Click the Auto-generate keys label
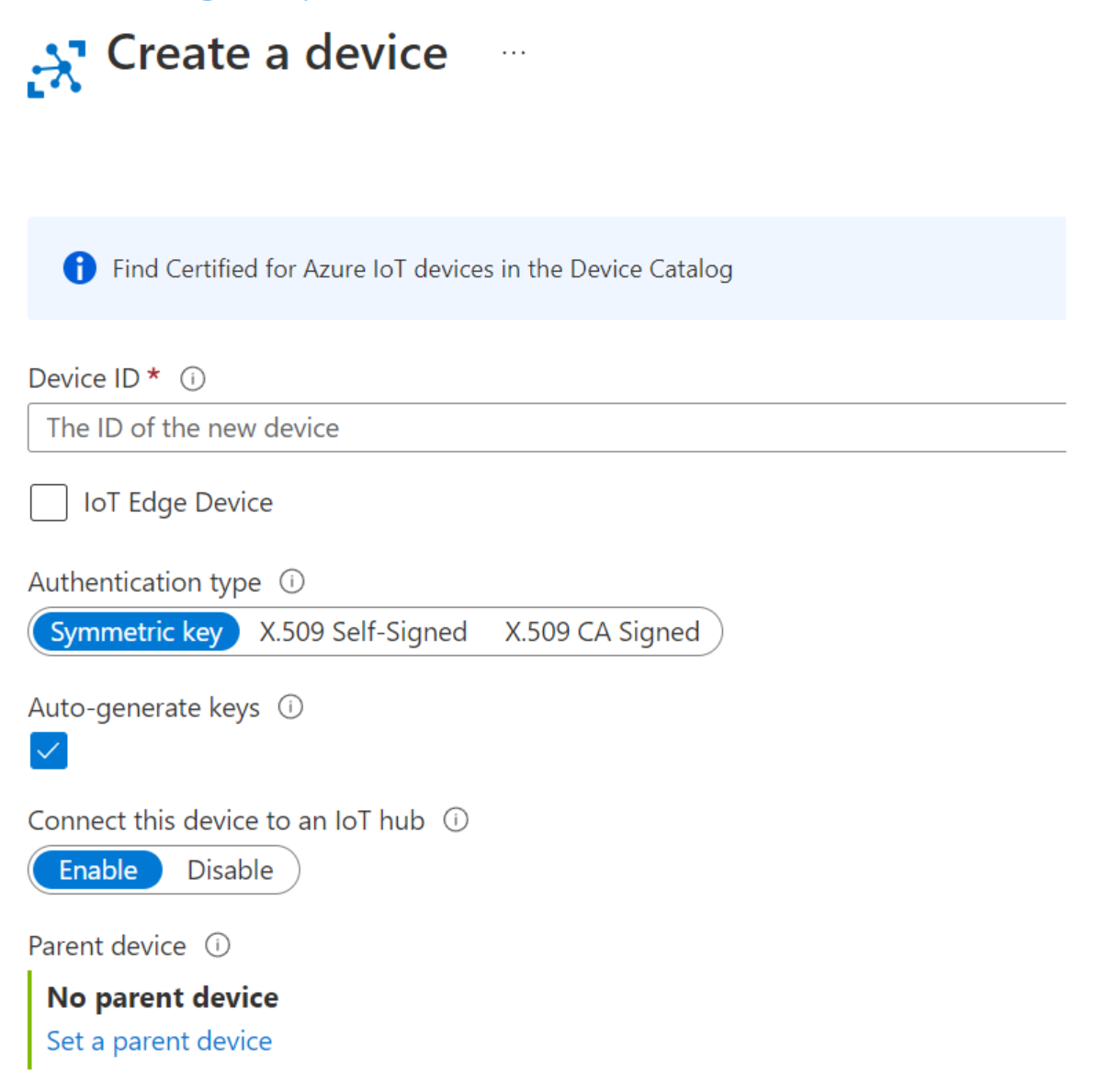The image size is (1097, 1092). (143, 707)
